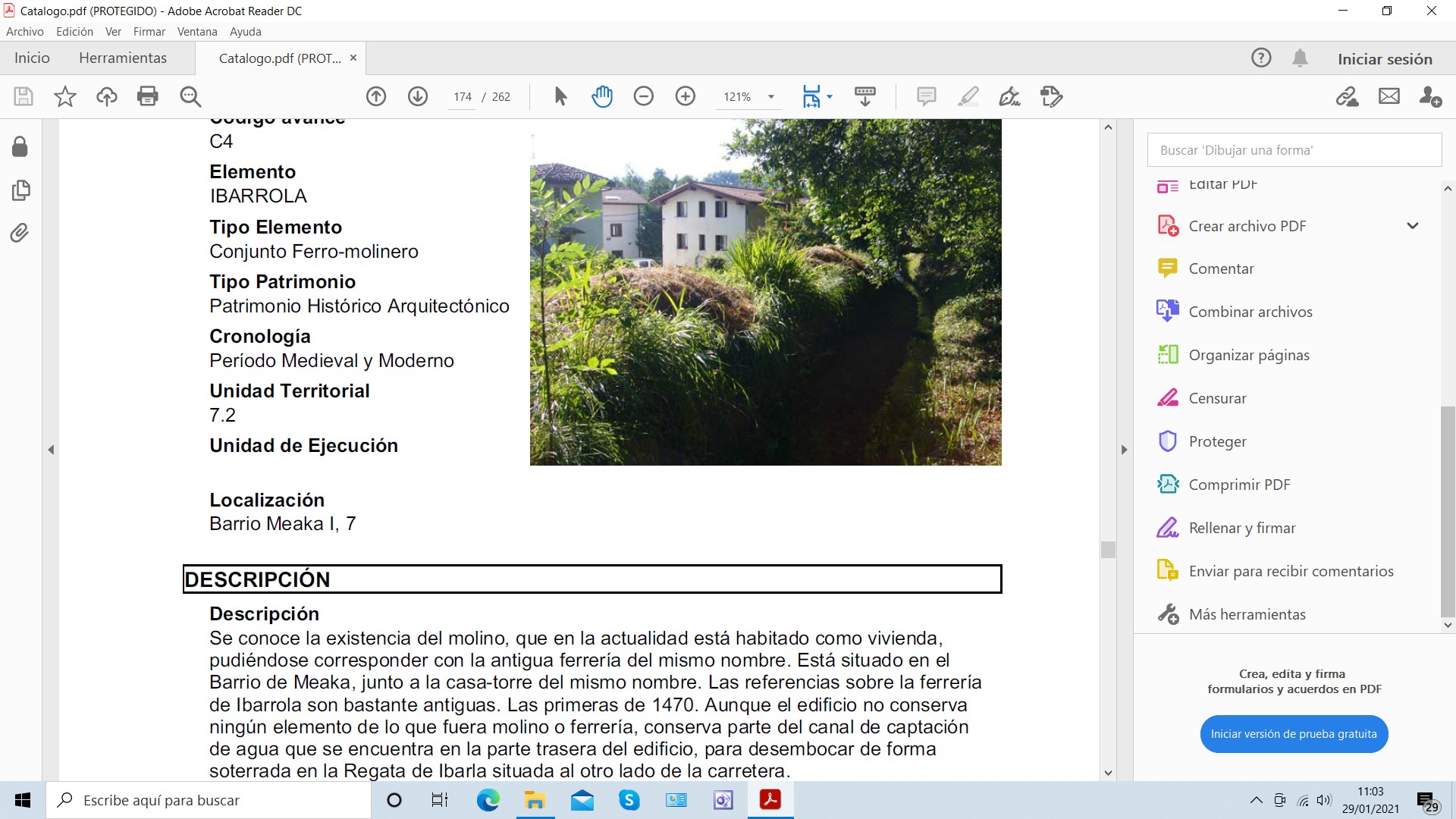Open the Archivo menu
Screen dimensions: 1456x819
coord(25,32)
